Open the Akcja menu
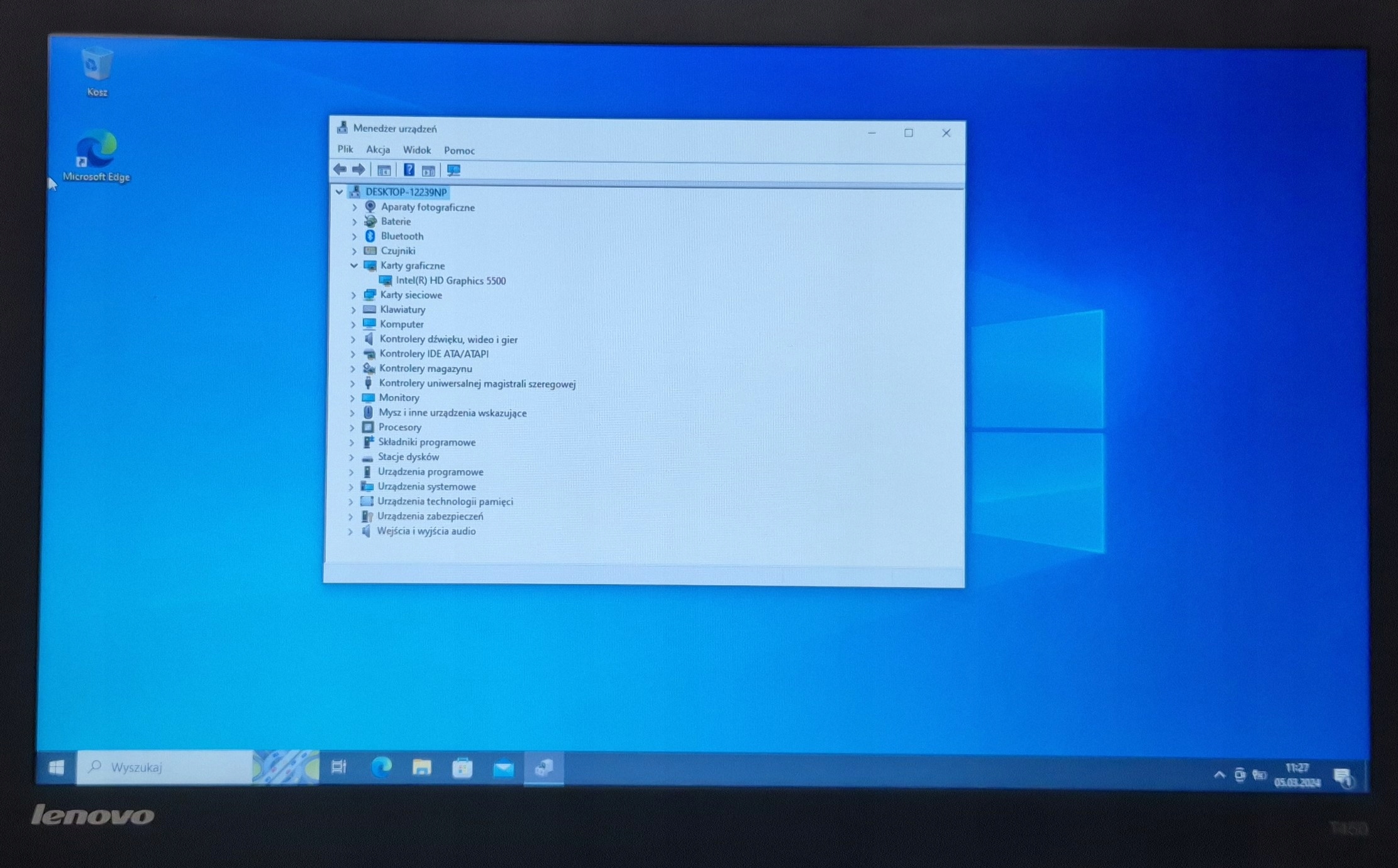This screenshot has height=868, width=1398. tap(378, 150)
